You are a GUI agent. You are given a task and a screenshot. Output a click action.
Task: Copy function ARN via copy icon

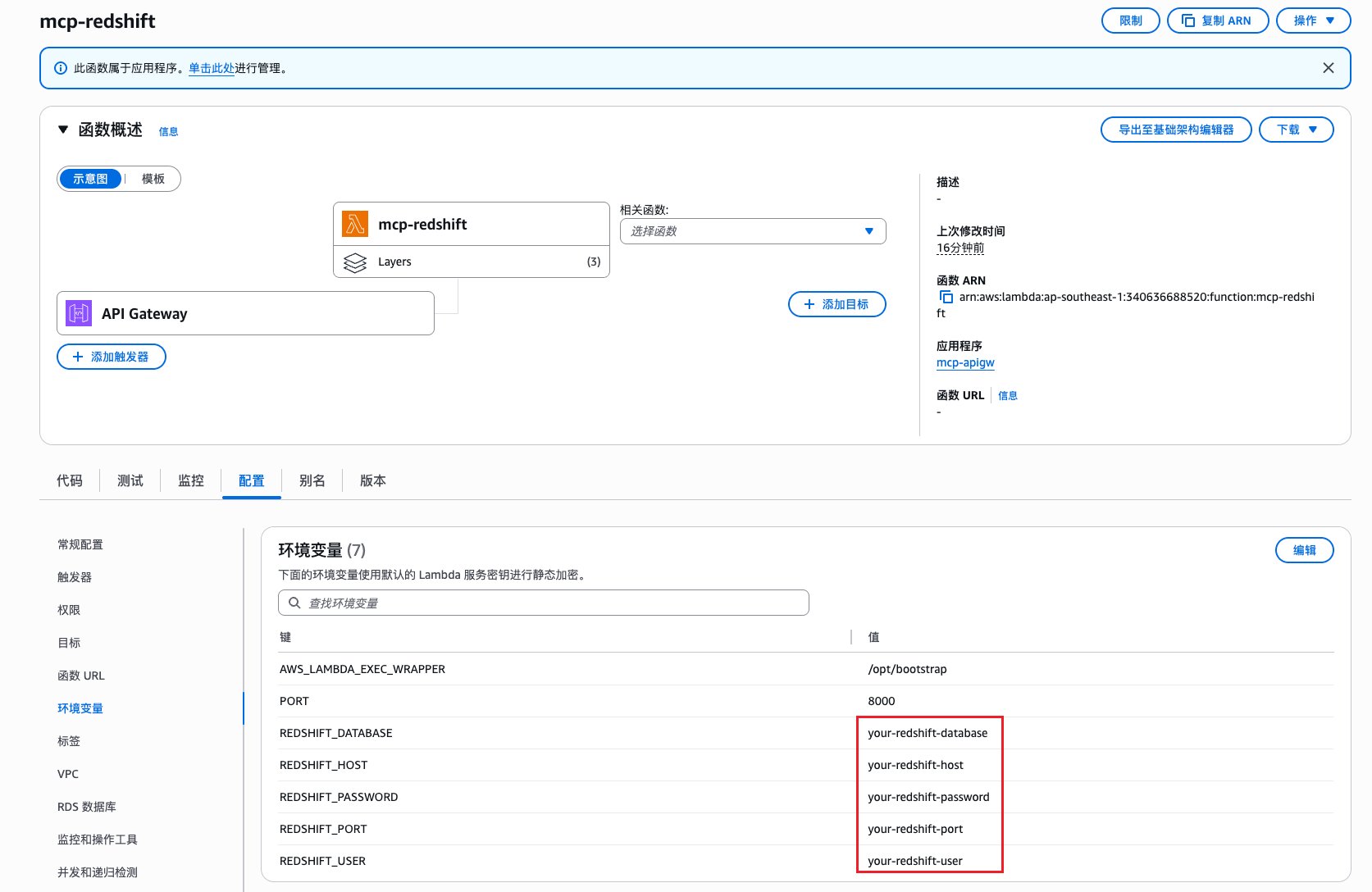[946, 297]
